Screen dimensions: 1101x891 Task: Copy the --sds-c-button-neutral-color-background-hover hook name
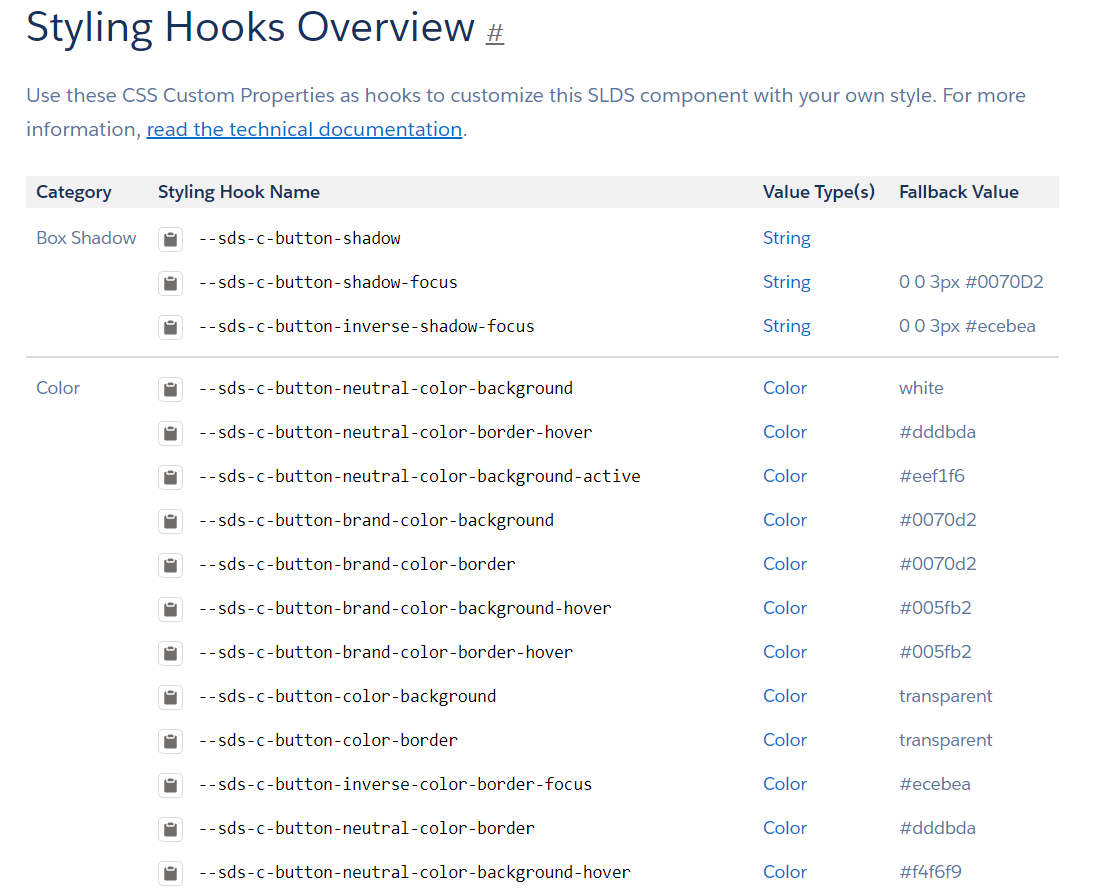click(x=170, y=873)
